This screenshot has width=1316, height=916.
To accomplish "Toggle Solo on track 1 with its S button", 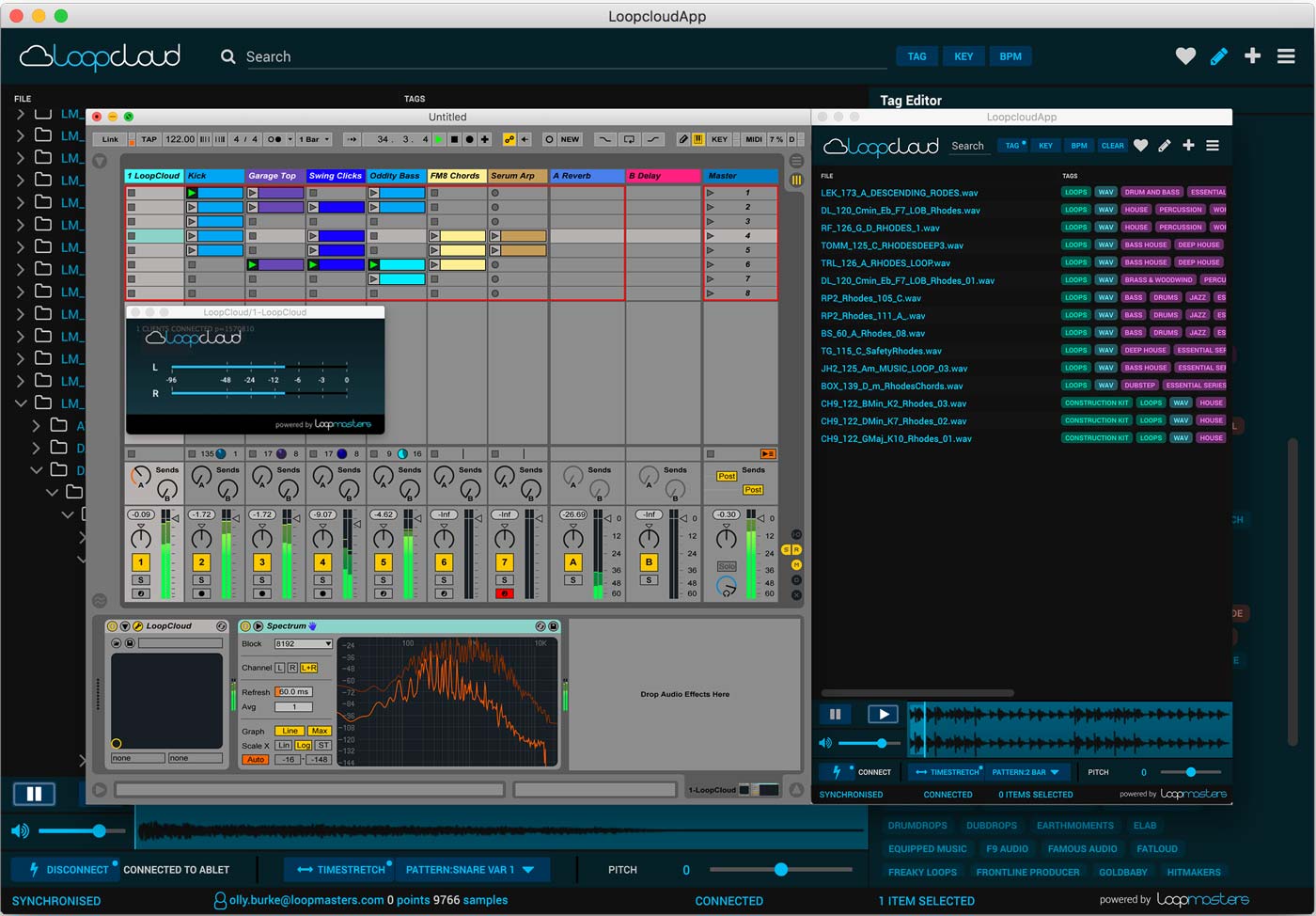I will (x=139, y=580).
